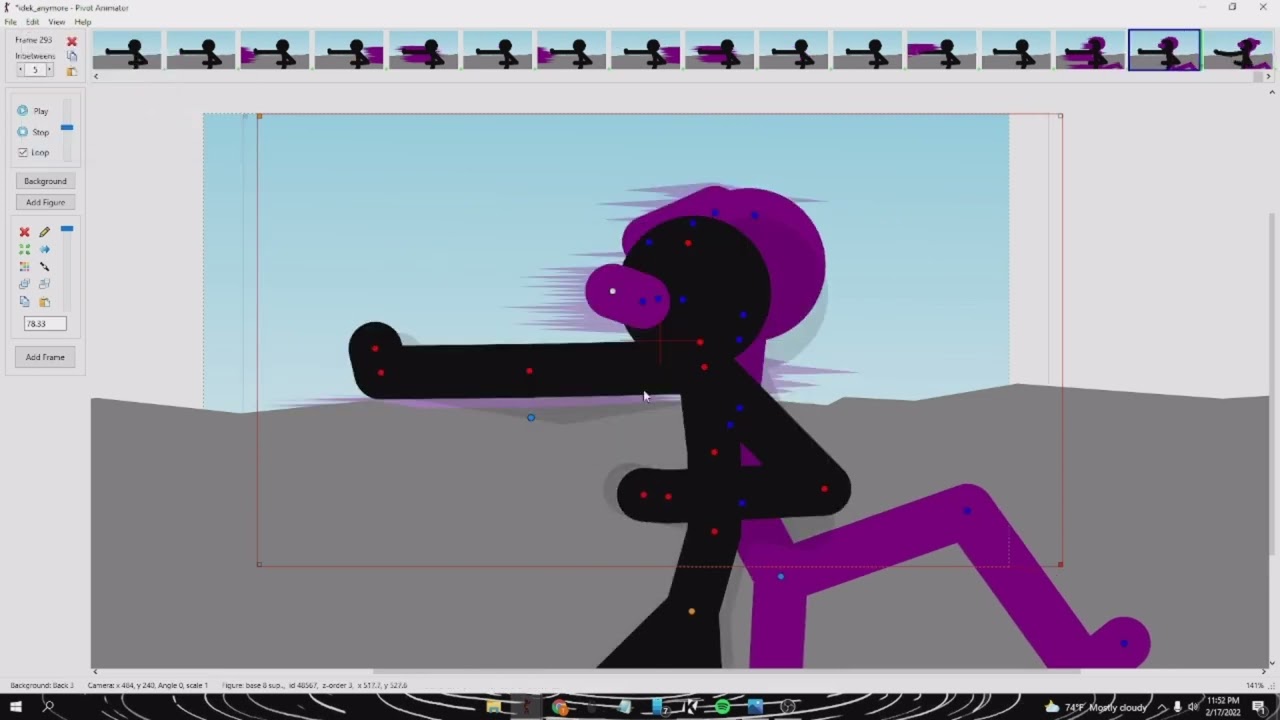Delete the selected figure
The height and width of the screenshot is (720, 1280).
click(x=24, y=232)
